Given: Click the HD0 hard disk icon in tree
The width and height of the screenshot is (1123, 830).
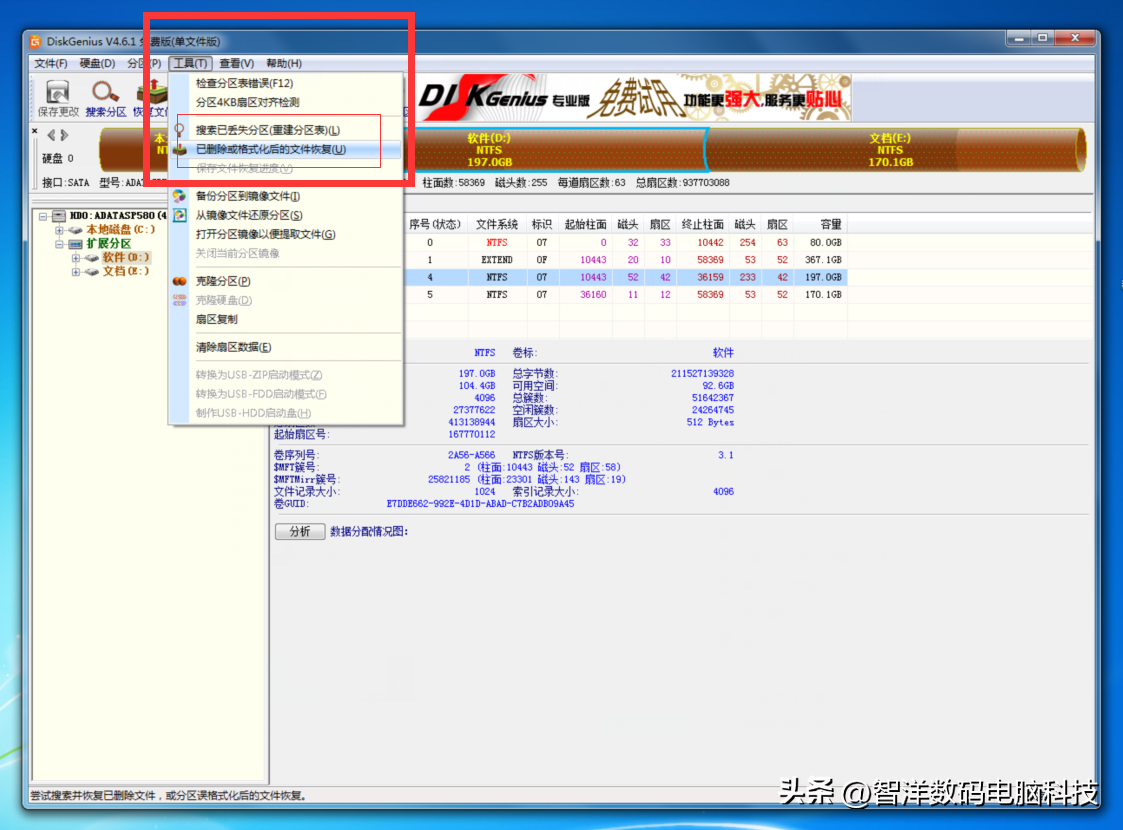Looking at the screenshot, I should (x=59, y=216).
